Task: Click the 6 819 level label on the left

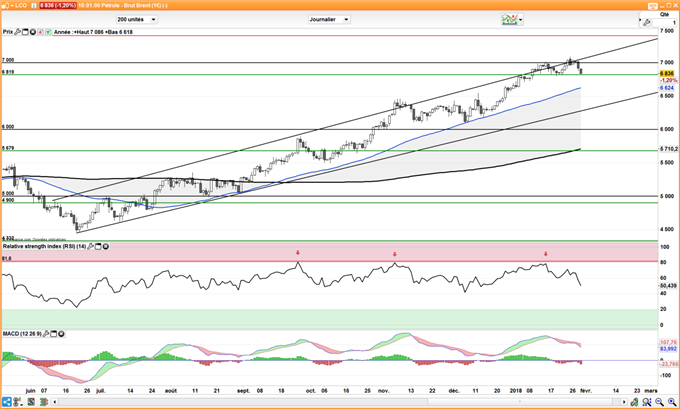Action: [x=8, y=72]
